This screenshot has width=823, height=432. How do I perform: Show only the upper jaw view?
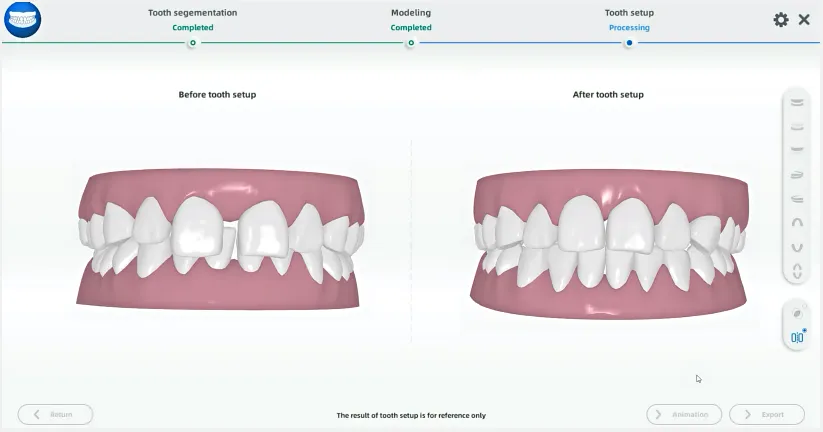(x=797, y=126)
